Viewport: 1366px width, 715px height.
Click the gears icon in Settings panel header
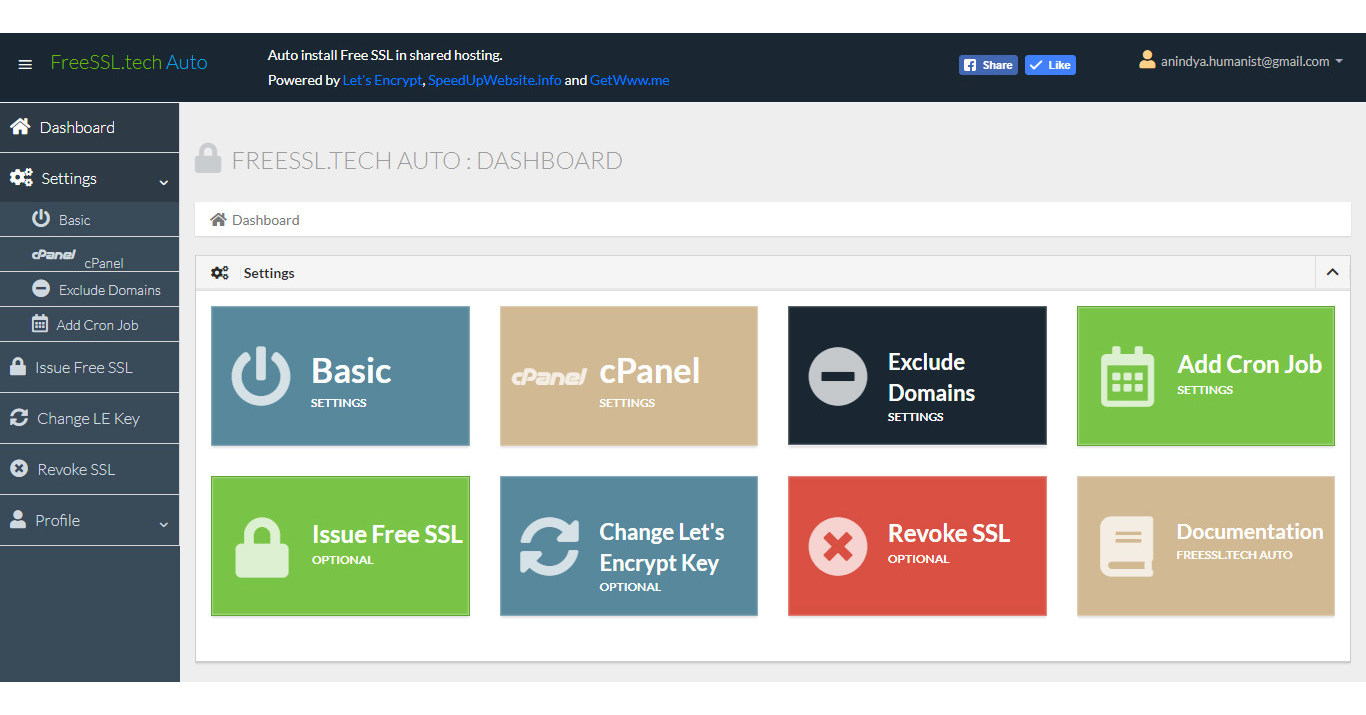(220, 272)
